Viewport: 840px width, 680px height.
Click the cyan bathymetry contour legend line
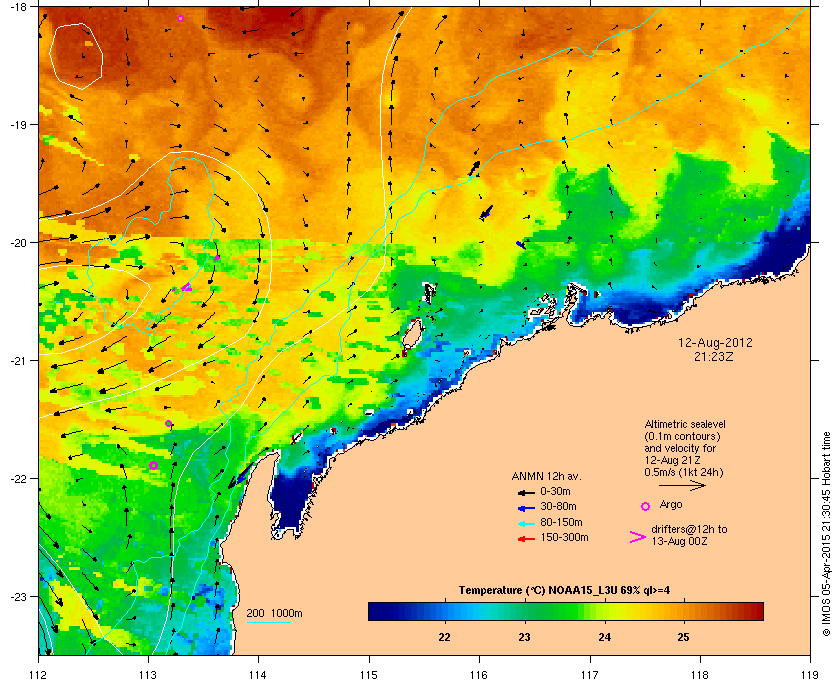coord(268,622)
